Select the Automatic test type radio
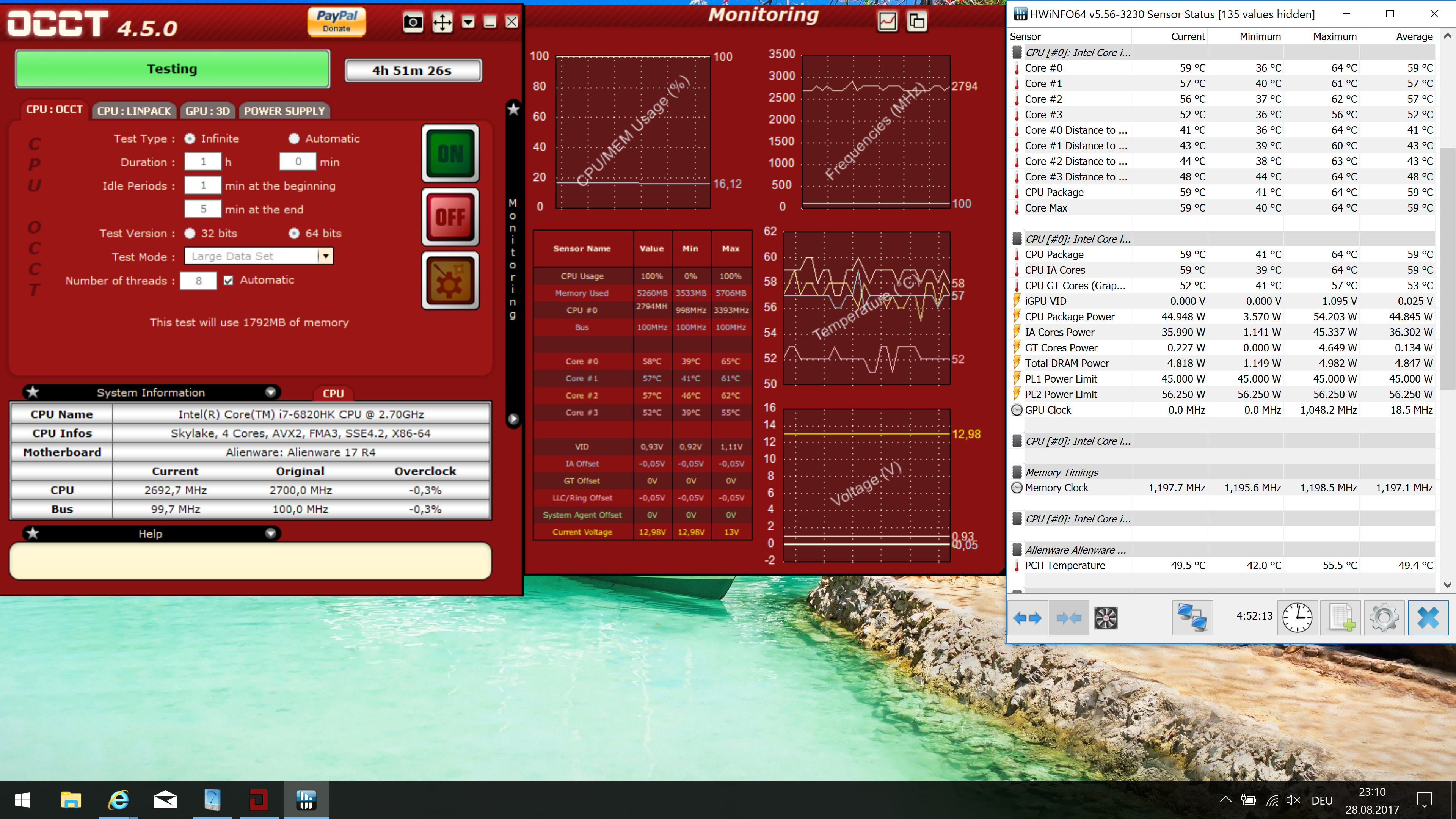The height and width of the screenshot is (819, 1456). point(294,138)
